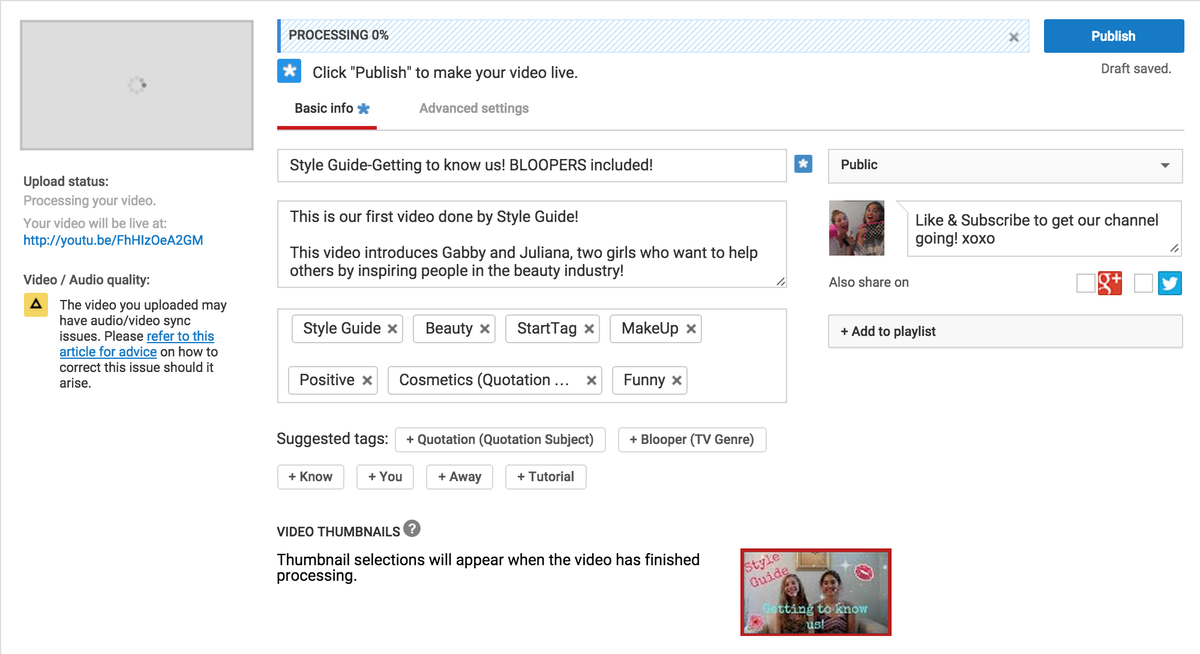Click the star icon next to the publish tip

point(289,70)
